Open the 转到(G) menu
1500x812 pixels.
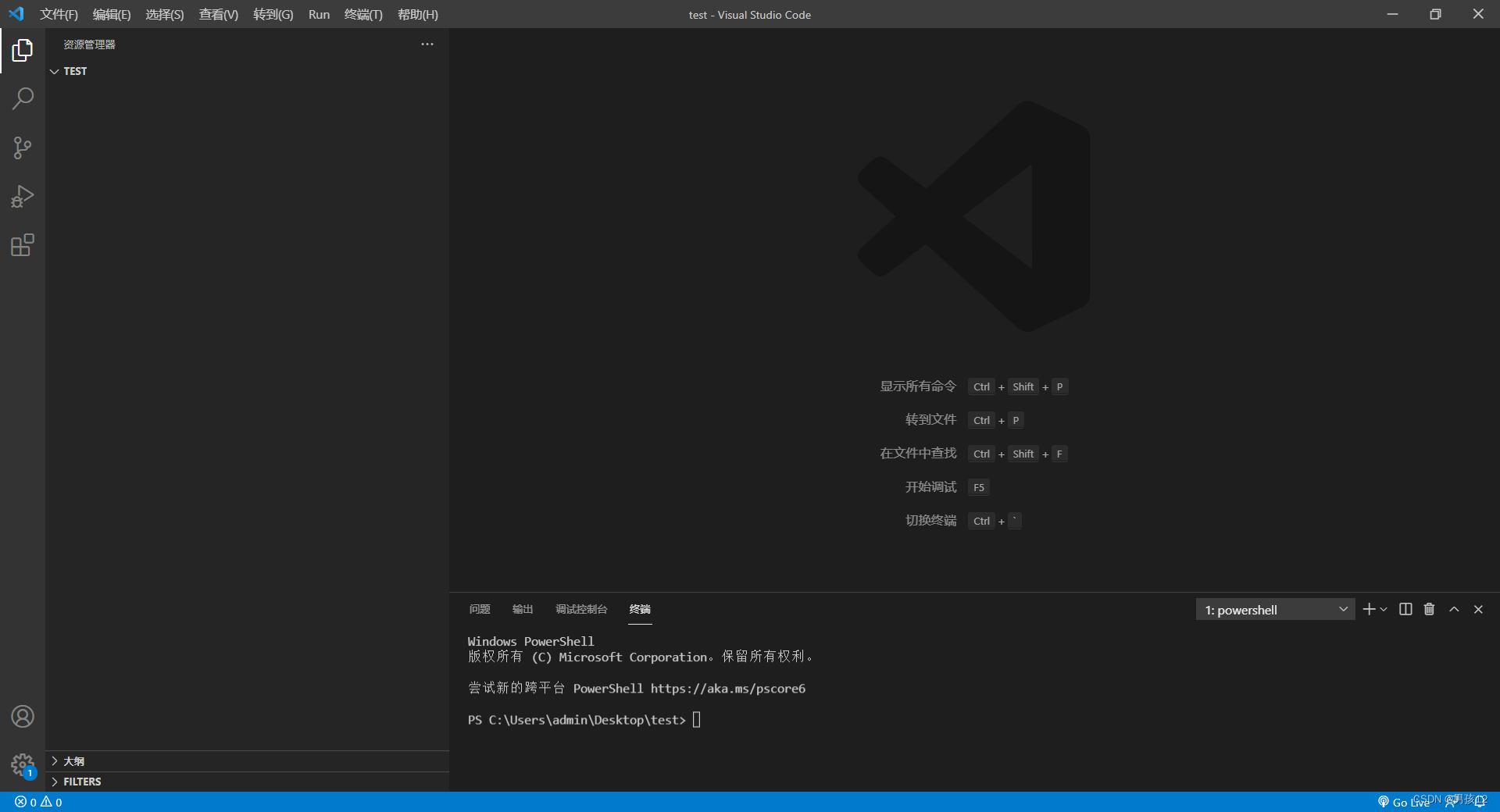273,15
